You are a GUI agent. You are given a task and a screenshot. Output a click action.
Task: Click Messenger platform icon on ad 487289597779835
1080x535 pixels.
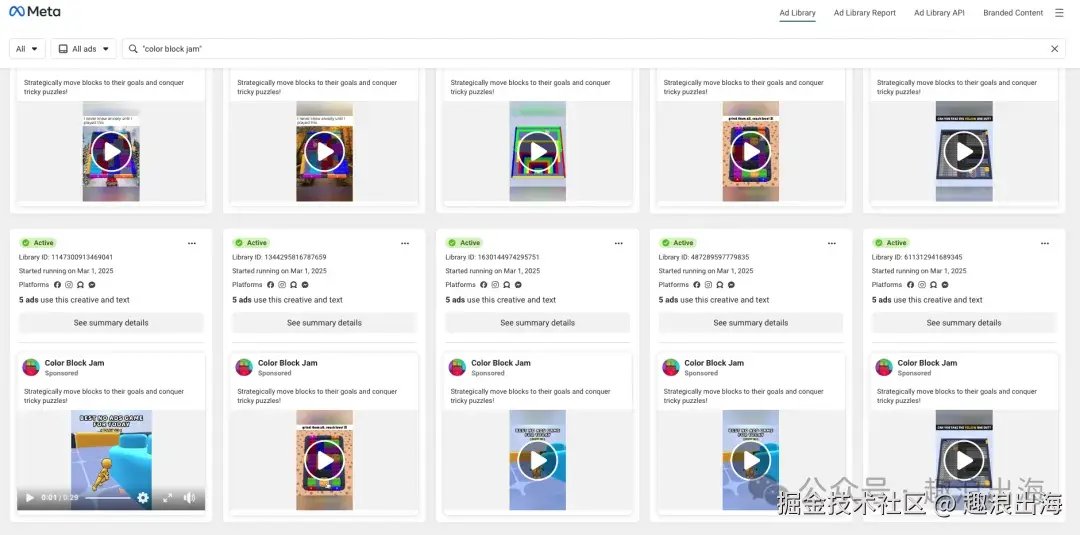click(731, 284)
